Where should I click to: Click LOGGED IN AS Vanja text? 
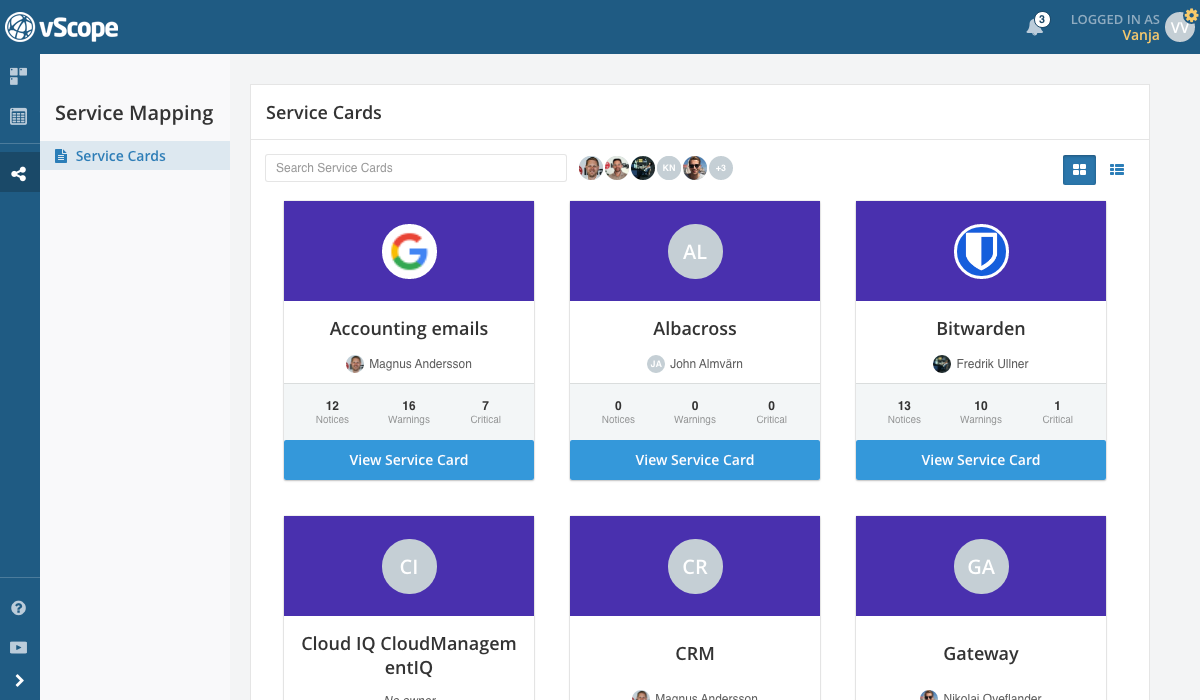point(1115,27)
